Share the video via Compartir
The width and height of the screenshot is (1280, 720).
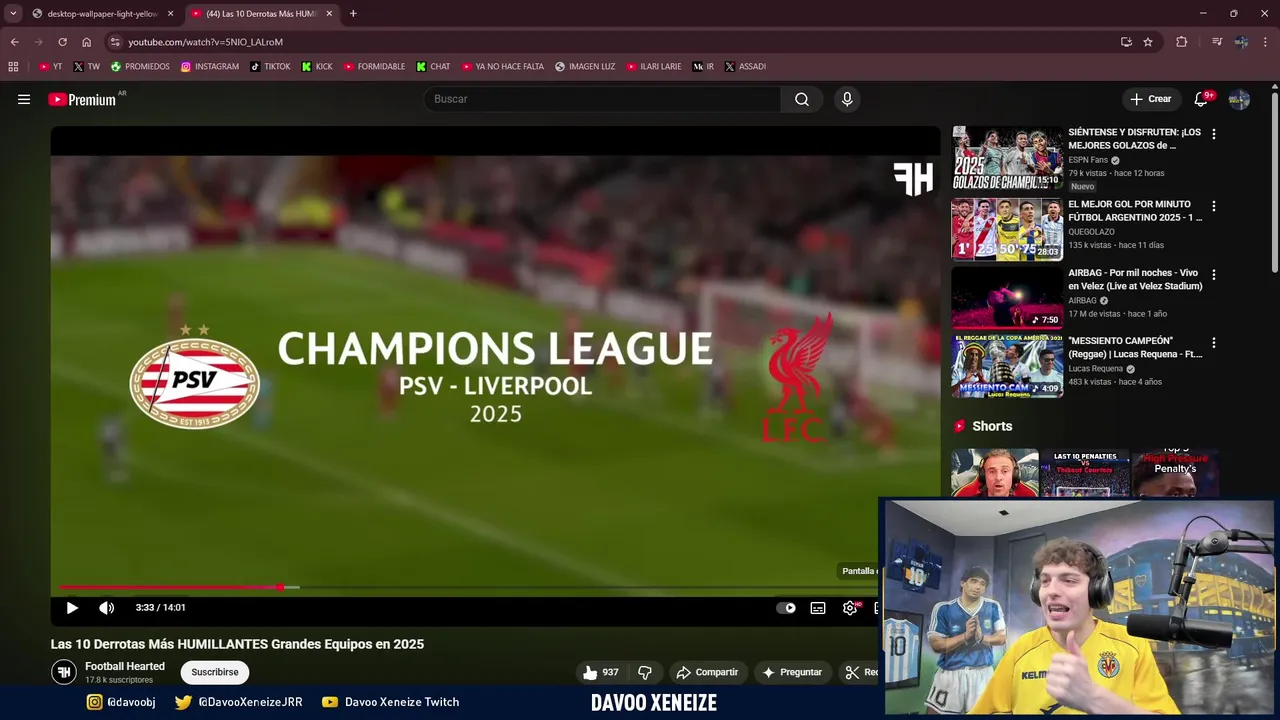(x=707, y=672)
